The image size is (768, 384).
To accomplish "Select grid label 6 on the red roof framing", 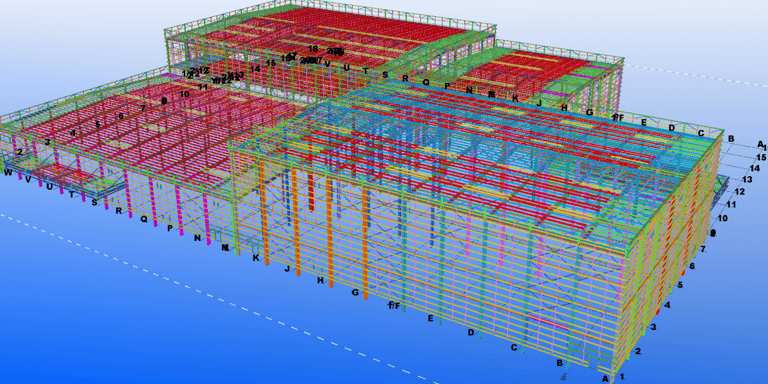I will tap(120, 116).
